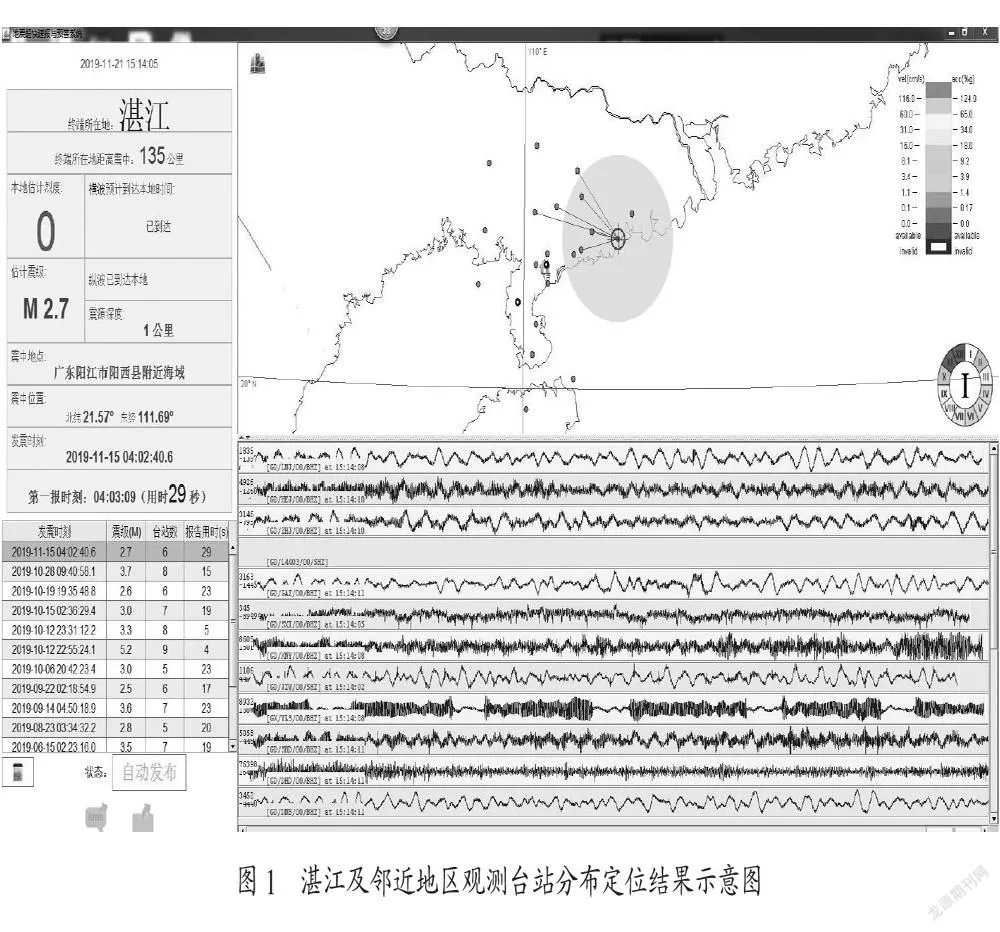
Task: Click the GD/ZHJ/00/BHZ waveform trace
Action: pos(614,520)
